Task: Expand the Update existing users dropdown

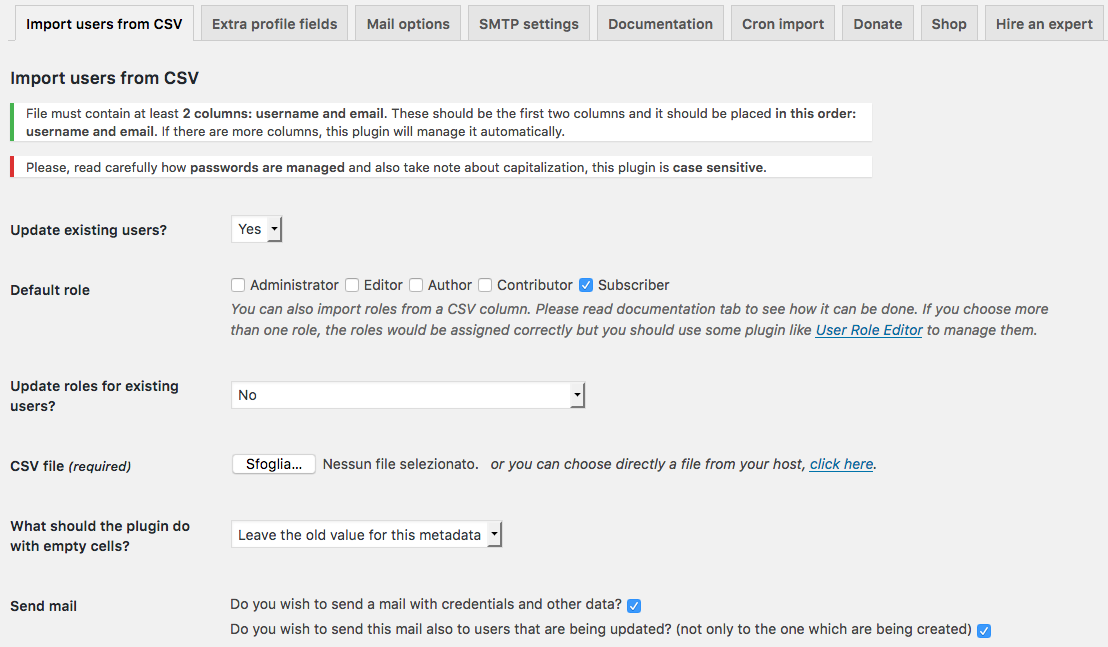Action: [257, 230]
